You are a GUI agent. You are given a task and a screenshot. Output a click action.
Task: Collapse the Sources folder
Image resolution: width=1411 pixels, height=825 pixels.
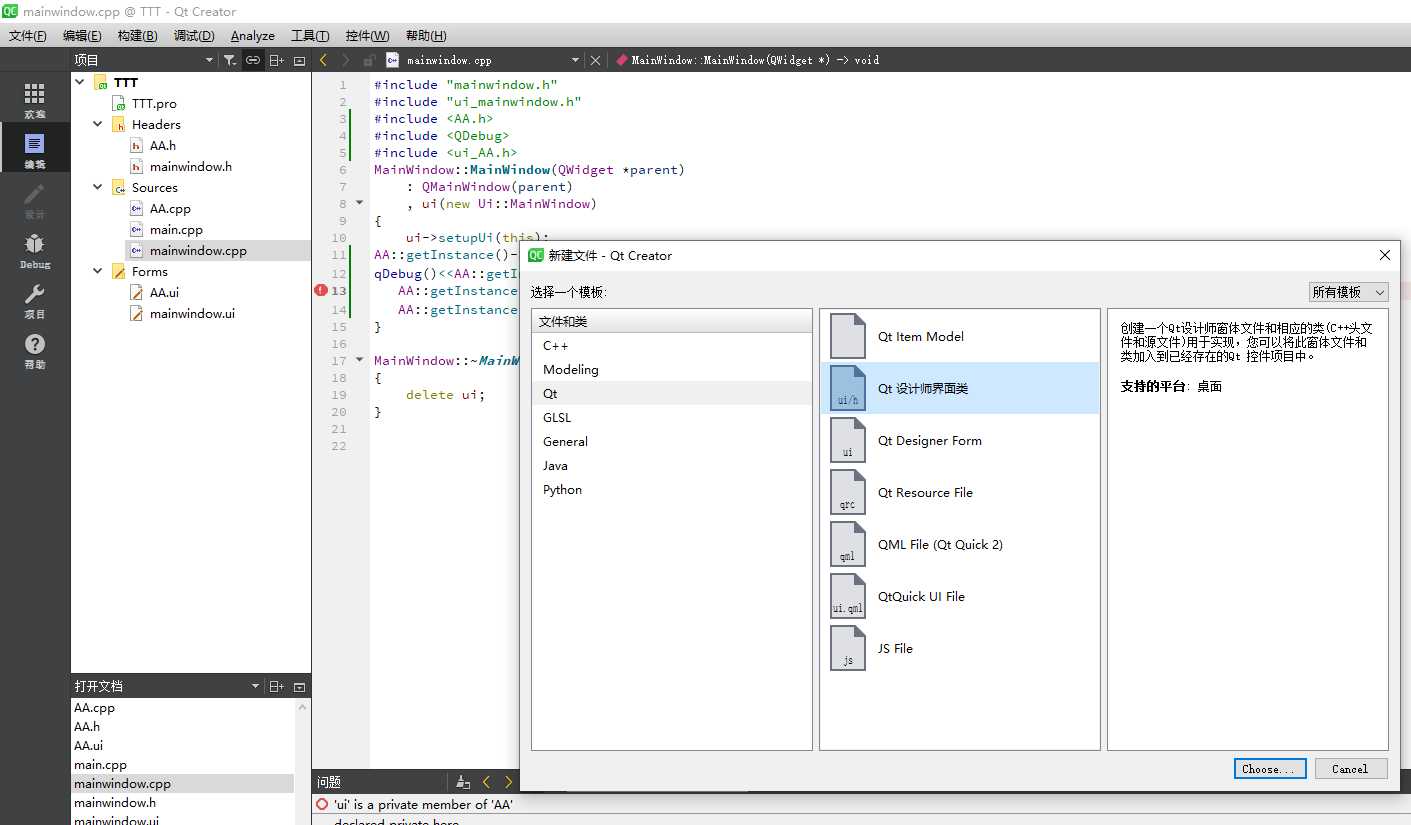point(98,187)
